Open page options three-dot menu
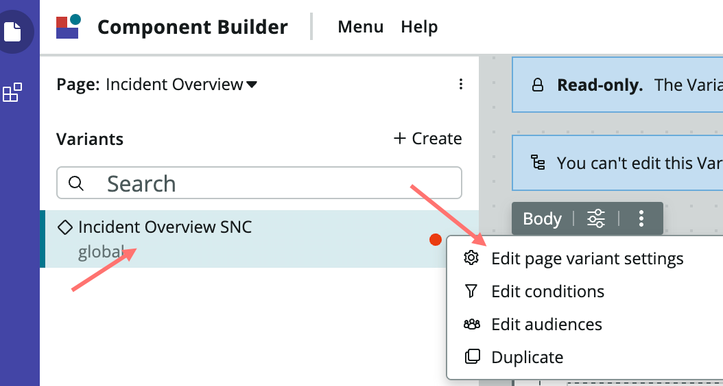 [x=460, y=84]
